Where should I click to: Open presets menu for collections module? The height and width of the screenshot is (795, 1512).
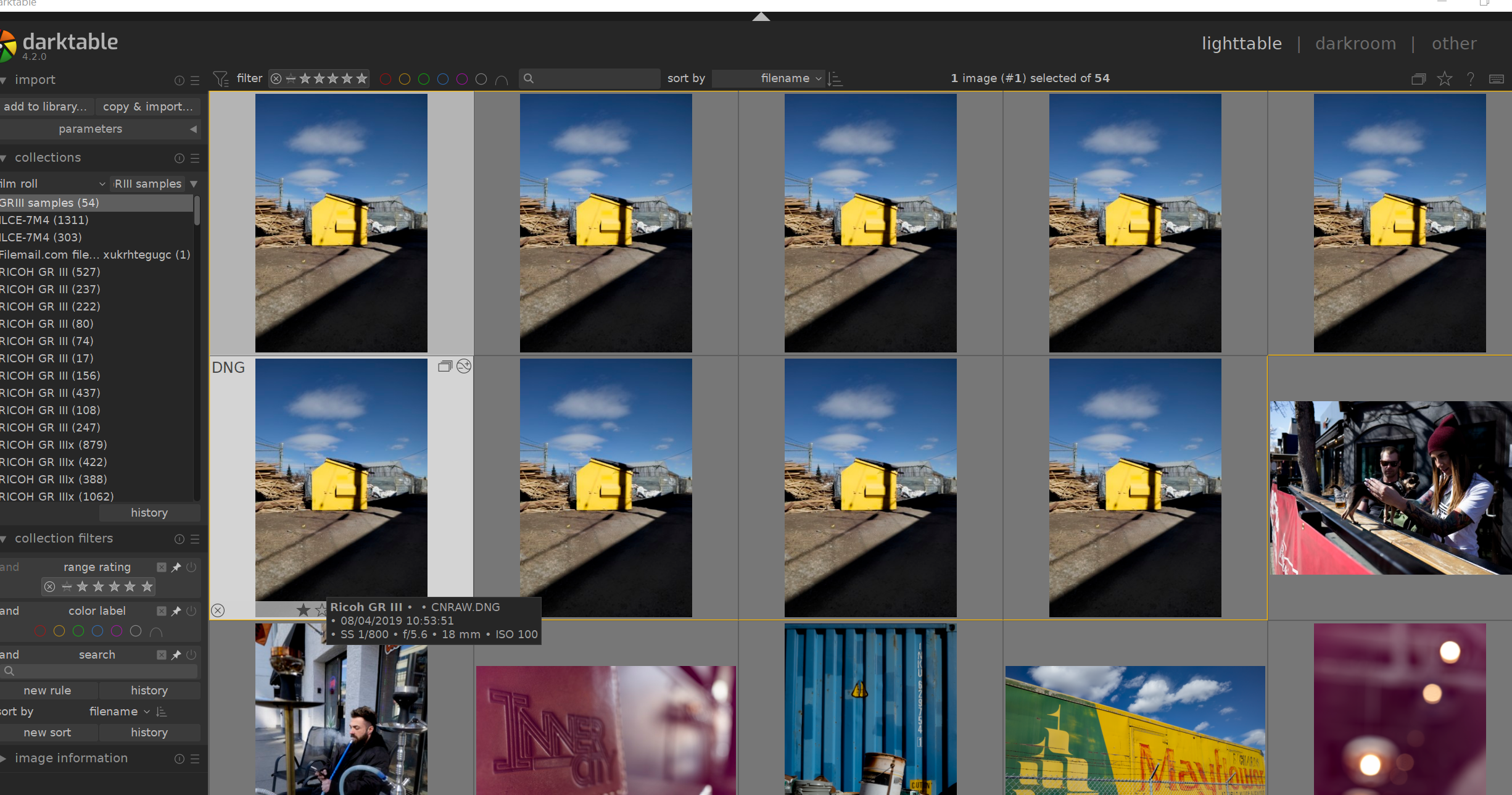(195, 158)
